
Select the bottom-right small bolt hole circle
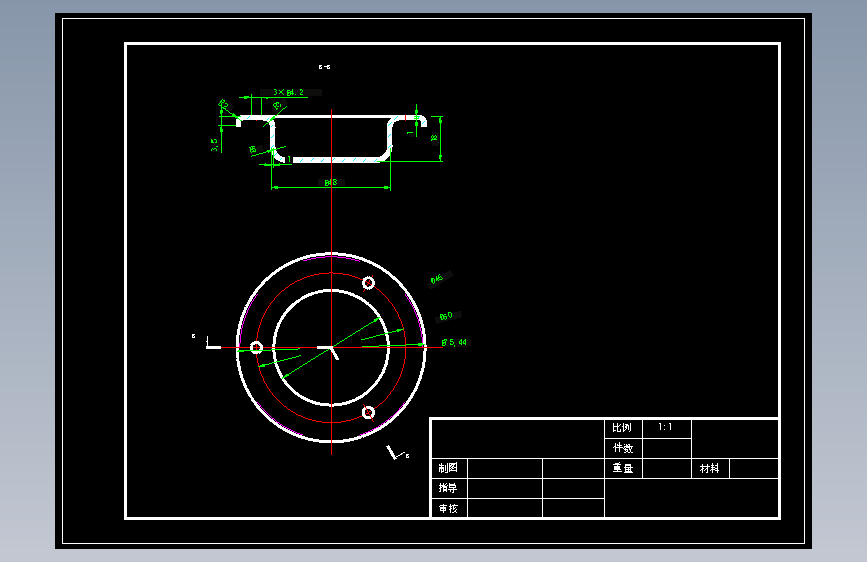(368, 412)
